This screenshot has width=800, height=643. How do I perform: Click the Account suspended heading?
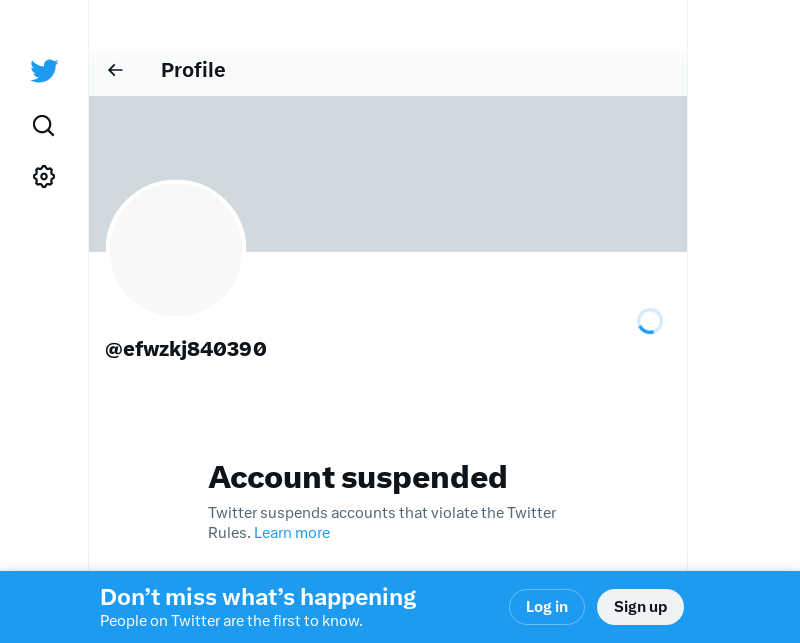357,477
